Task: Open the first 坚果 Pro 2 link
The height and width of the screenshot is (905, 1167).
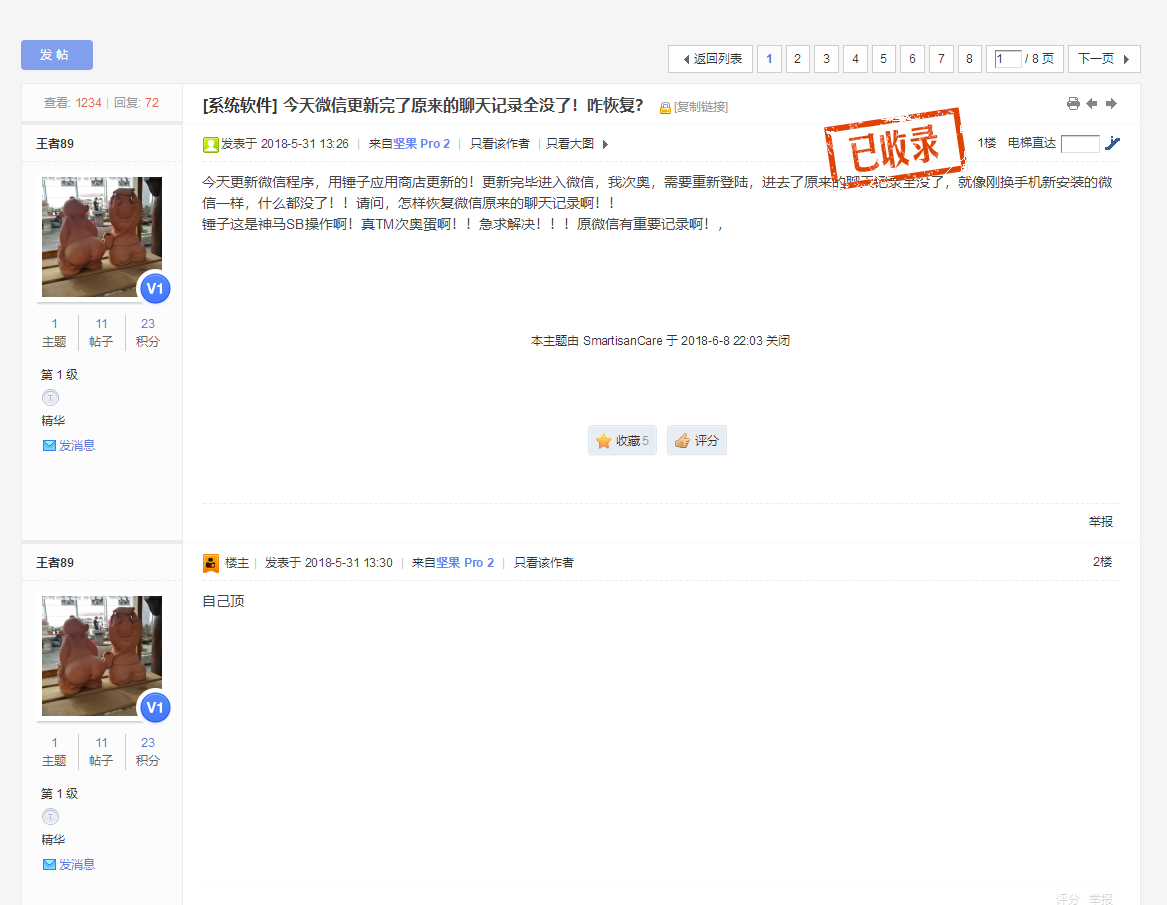Action: (421, 144)
